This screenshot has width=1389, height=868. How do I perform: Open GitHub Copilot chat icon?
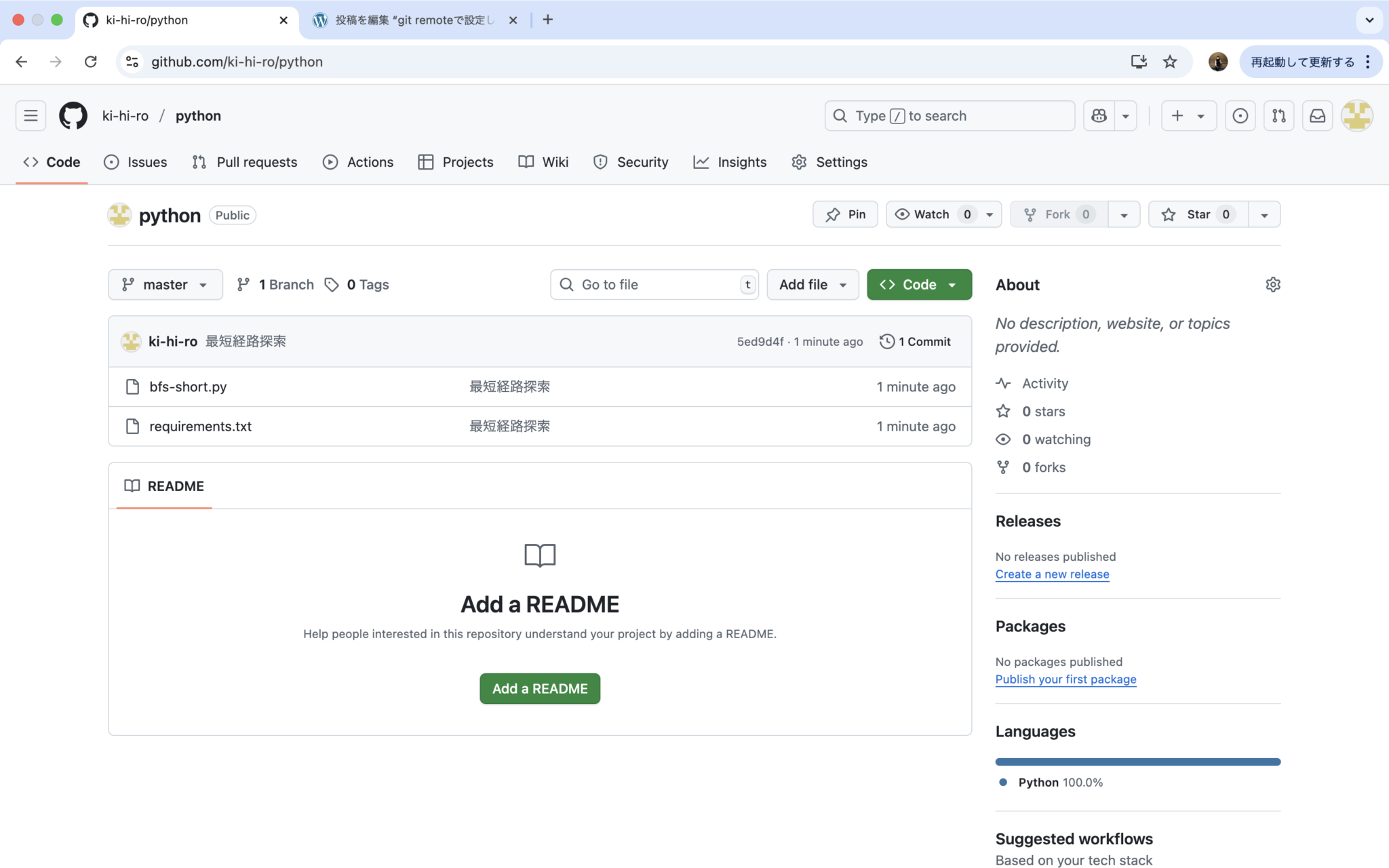point(1099,115)
